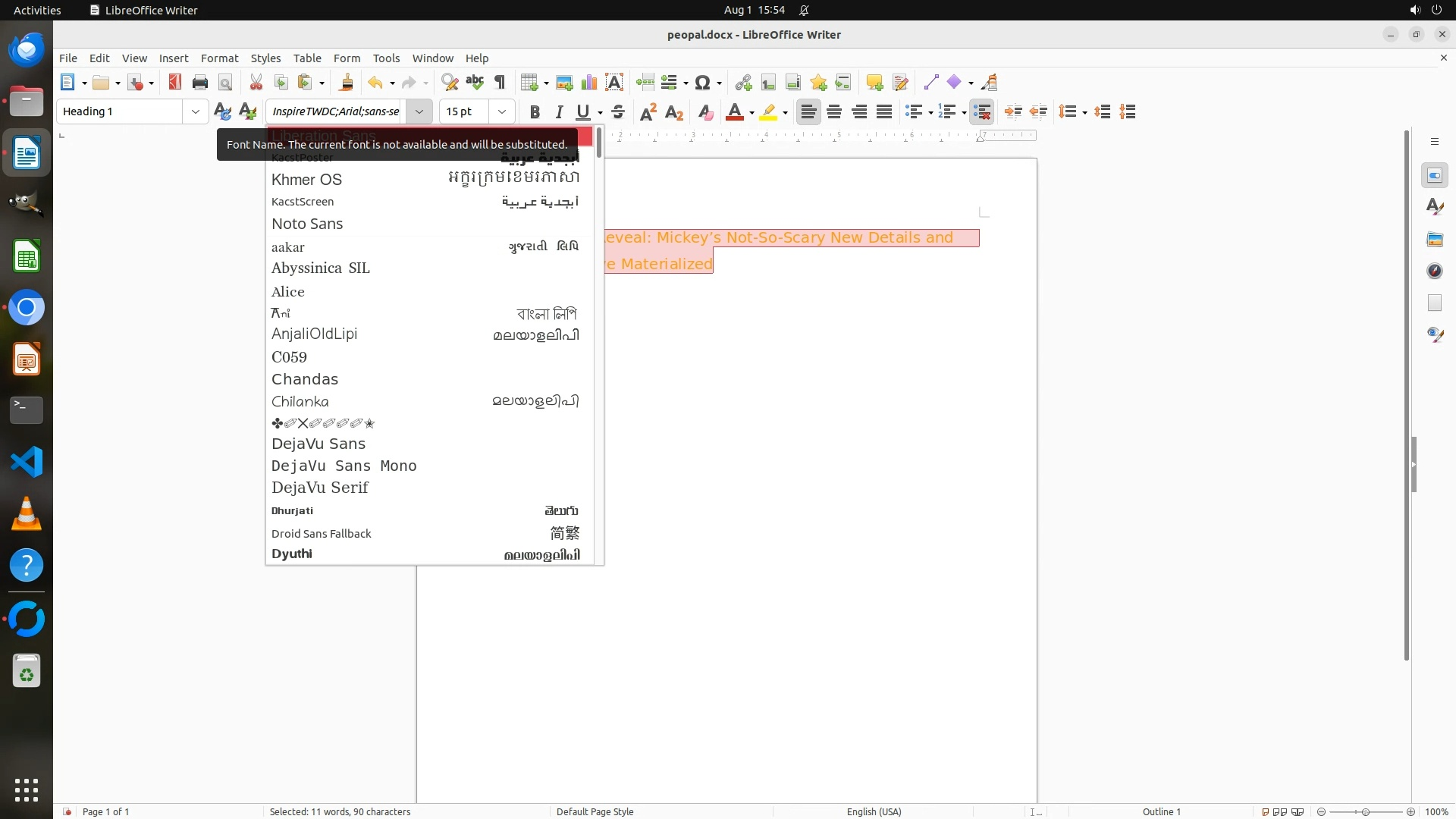Click Clear Direct Formatting icon
Screen dimensions: 1456x819
point(705,112)
